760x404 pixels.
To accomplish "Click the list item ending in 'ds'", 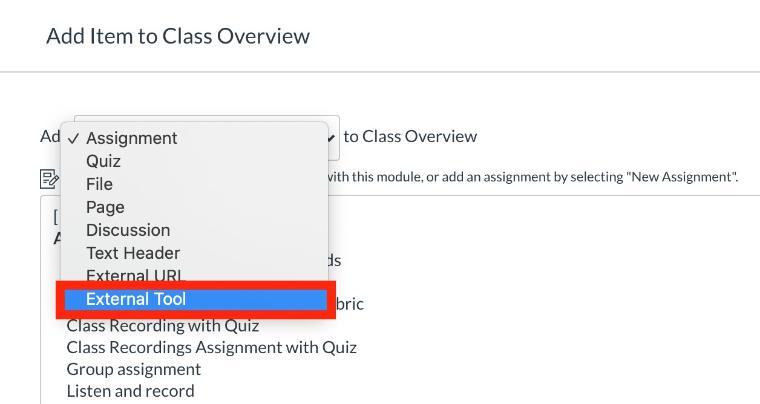I will pyautogui.click(x=333, y=260).
